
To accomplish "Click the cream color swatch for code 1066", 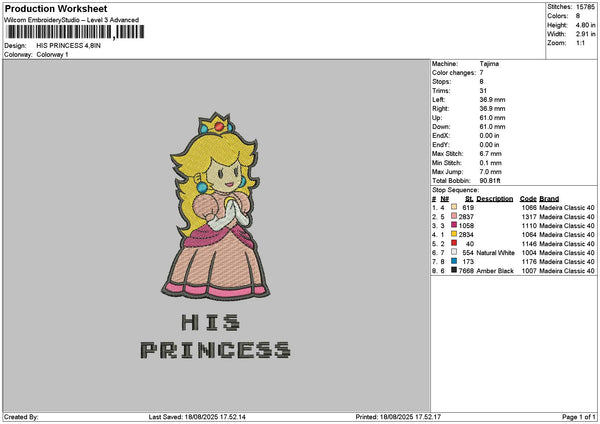I will [x=454, y=207].
